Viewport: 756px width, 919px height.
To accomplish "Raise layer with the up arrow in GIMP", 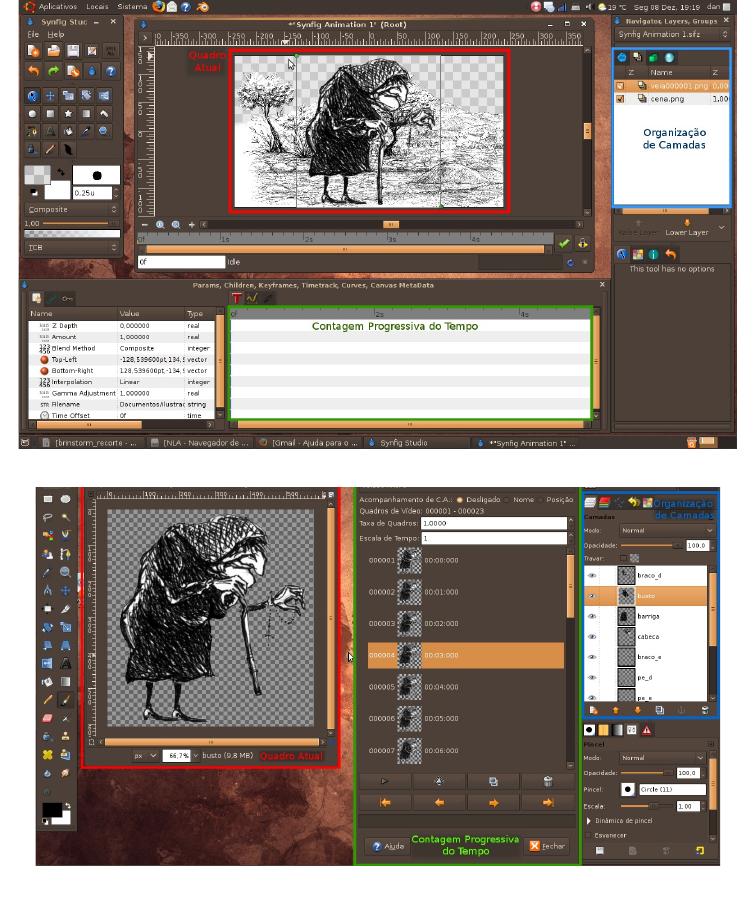I will 615,710.
